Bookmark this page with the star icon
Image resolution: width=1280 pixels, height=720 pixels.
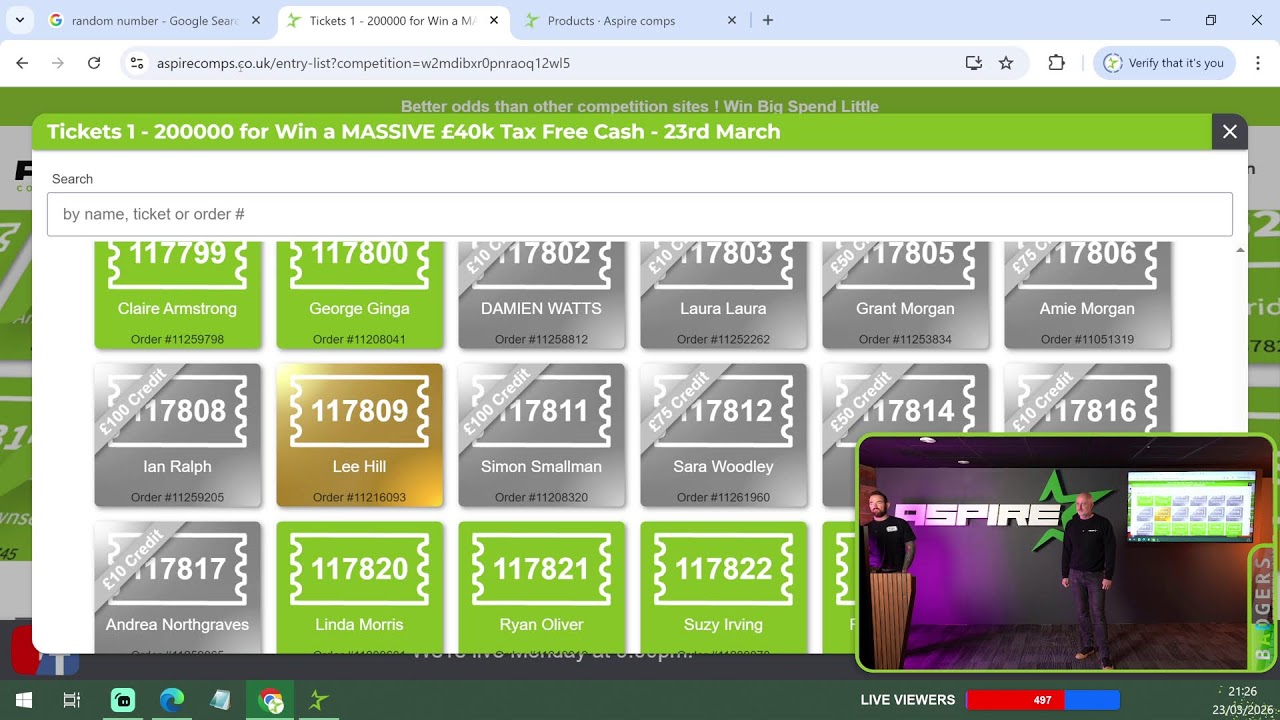point(1006,63)
